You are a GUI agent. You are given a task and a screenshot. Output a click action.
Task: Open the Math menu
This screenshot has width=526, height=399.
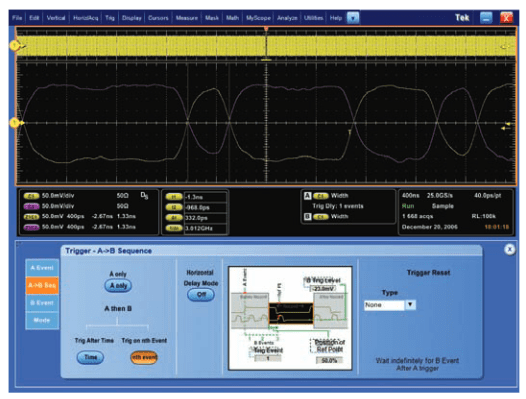click(x=232, y=18)
